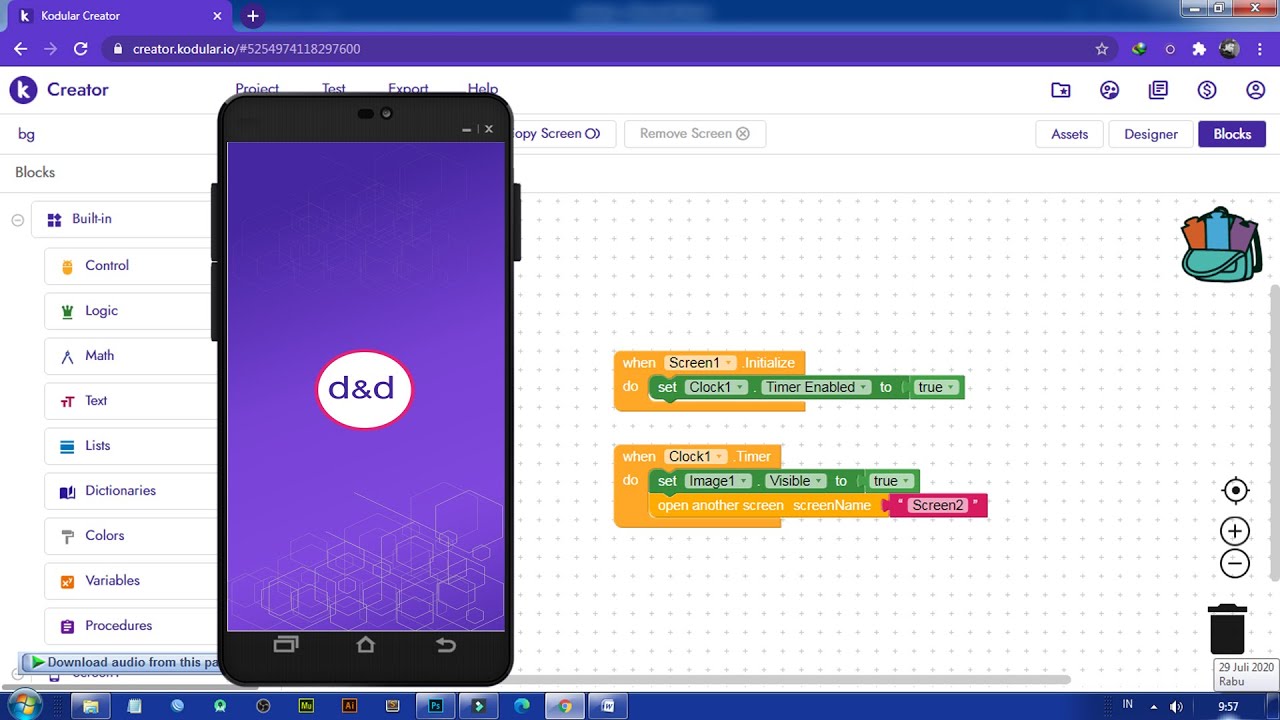Open the Chrome extensions puzzle icon
Viewport: 1280px width, 720px height.
[x=1199, y=49]
